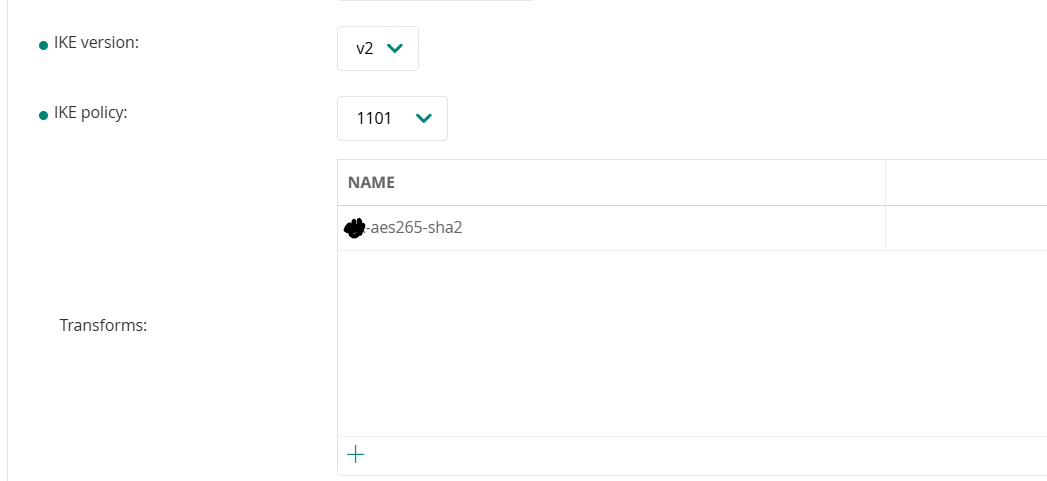
Task: Click the green dot beside IKE version
Action: tap(43, 46)
